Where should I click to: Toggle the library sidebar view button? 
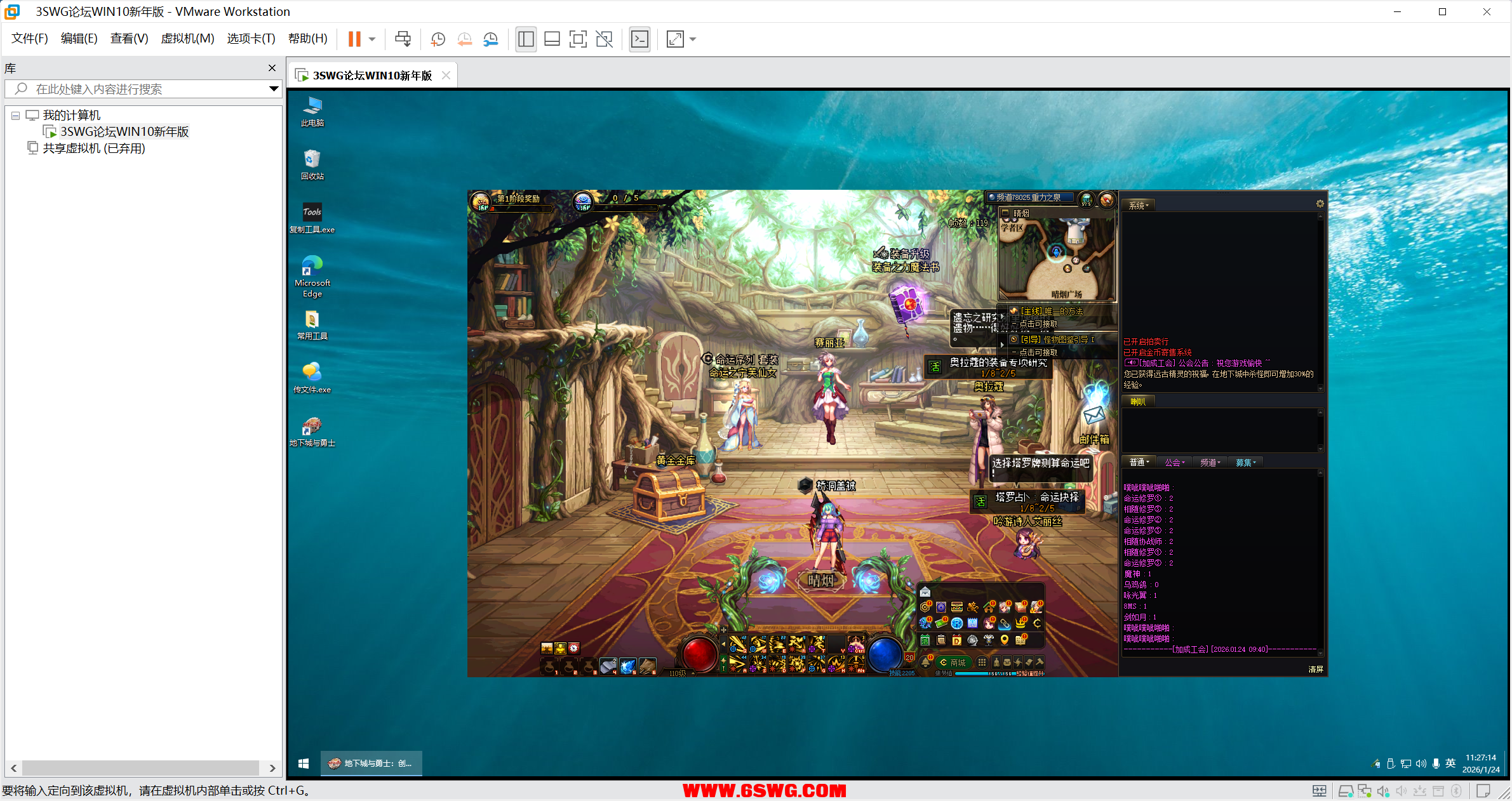click(526, 39)
